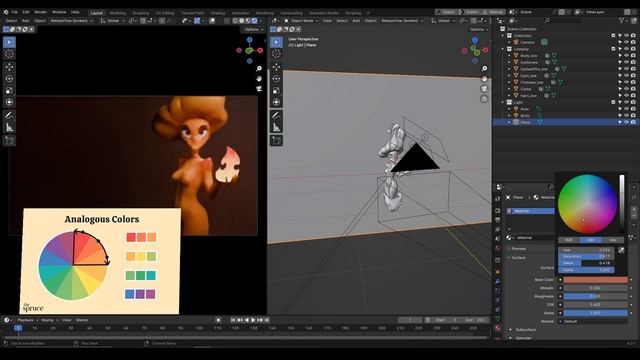Collapse the Light collection in outliner
This screenshot has width=640, height=360.
[503, 102]
